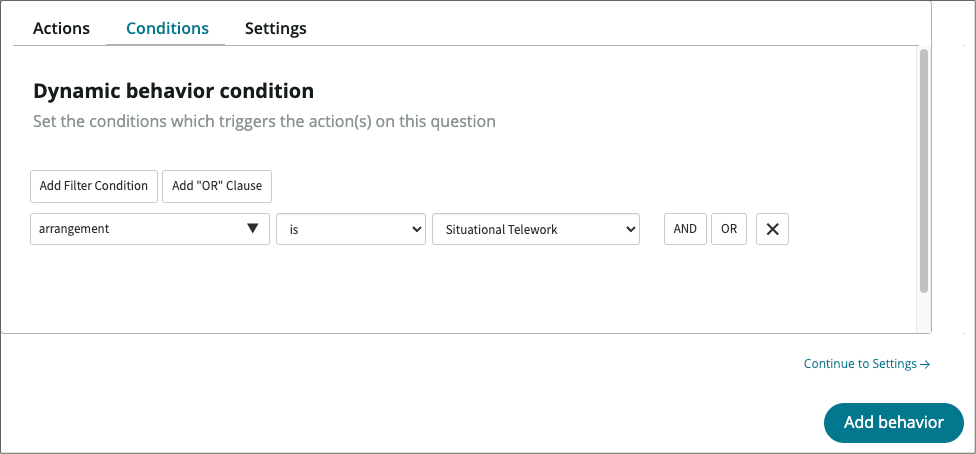Select the Conditions tab
This screenshot has width=976, height=454.
(x=167, y=28)
